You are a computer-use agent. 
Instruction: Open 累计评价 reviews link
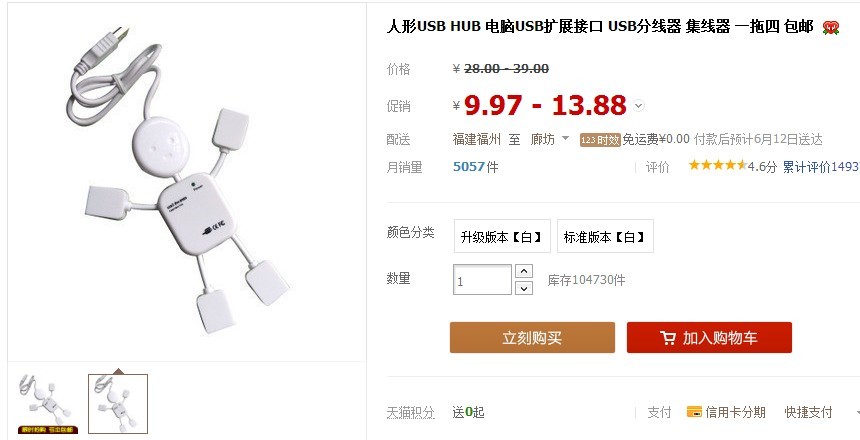(x=821, y=167)
